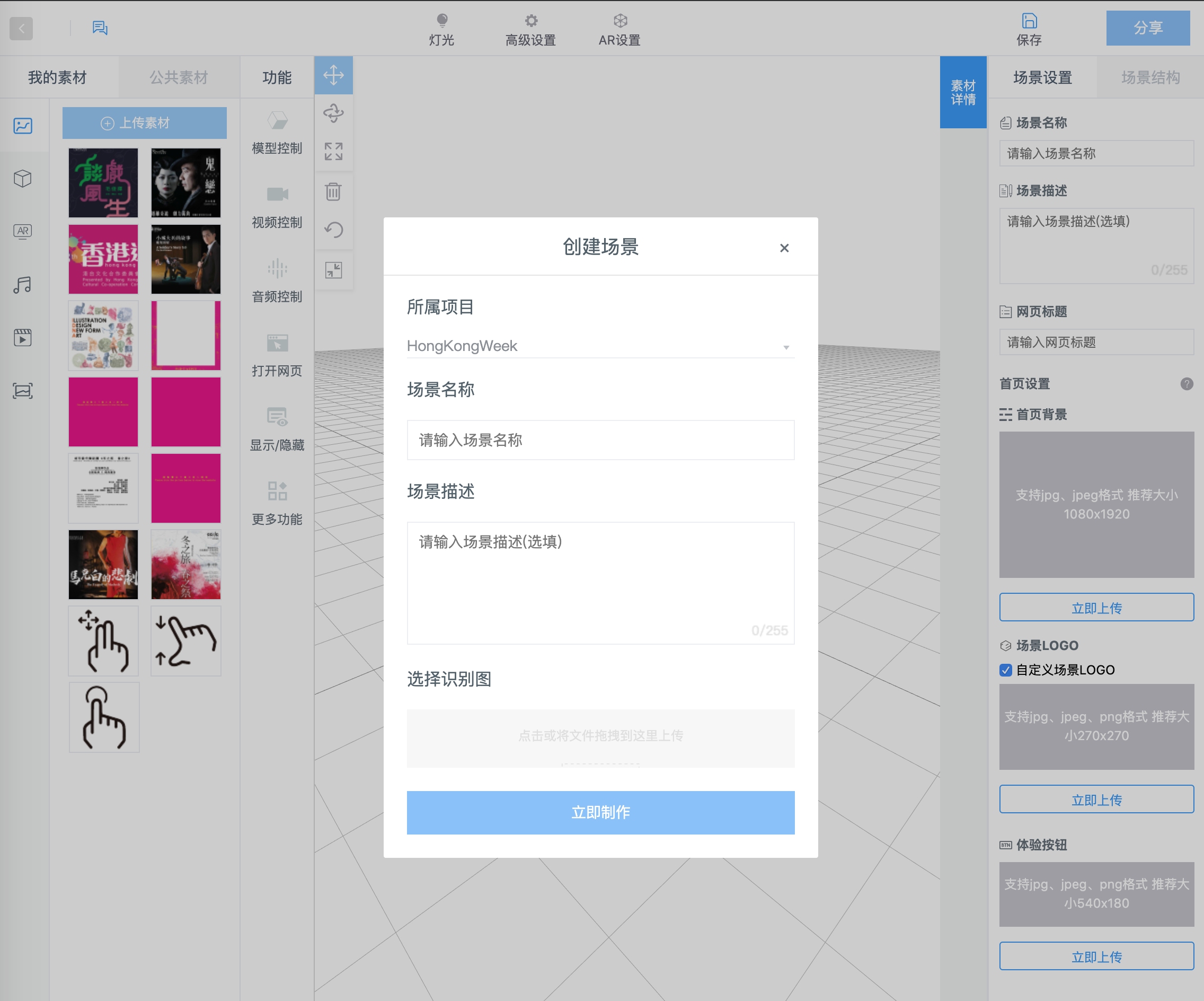Switch to the 公共素材 tab
Image resolution: width=1204 pixels, height=1001 pixels.
click(x=178, y=77)
